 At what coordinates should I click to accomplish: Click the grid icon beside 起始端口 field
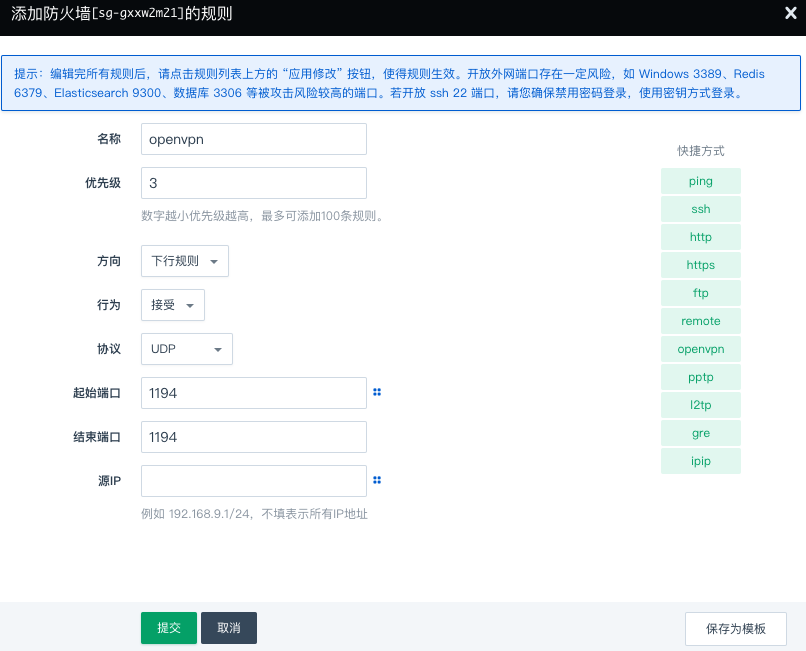377,392
